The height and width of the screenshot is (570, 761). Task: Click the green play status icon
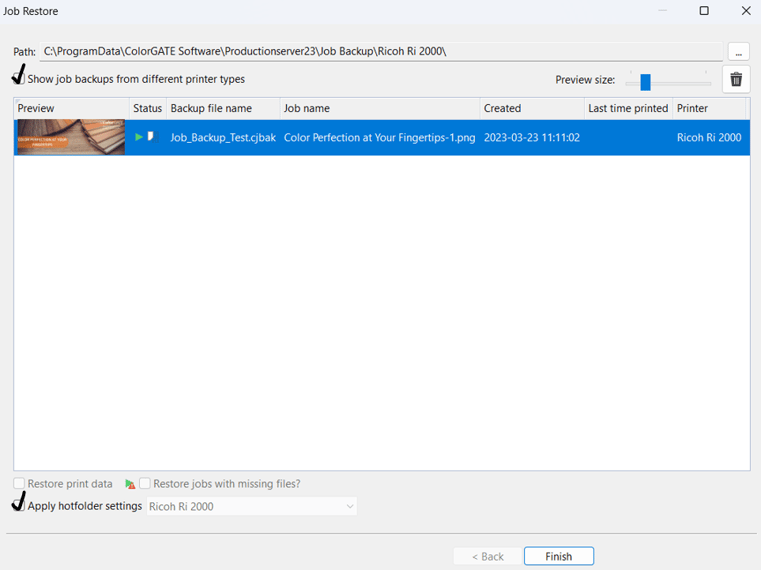(x=139, y=137)
